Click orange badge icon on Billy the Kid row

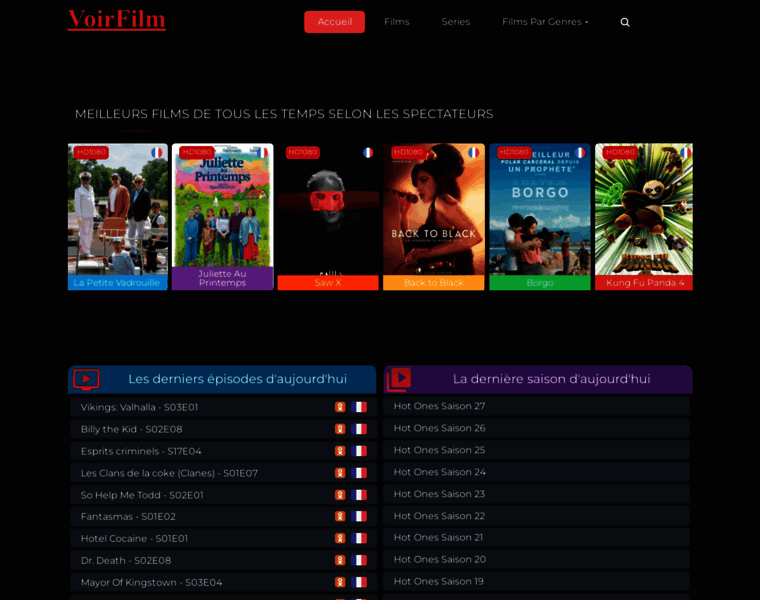click(x=340, y=429)
